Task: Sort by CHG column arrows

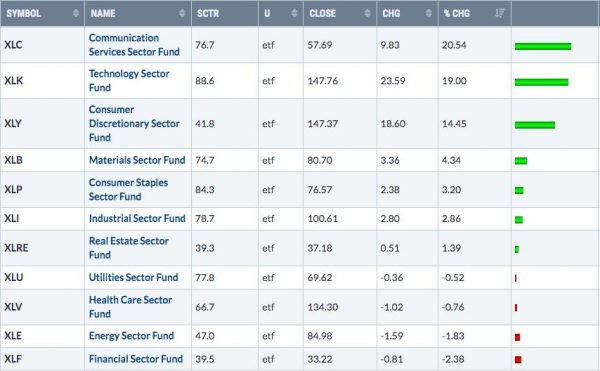Action: point(429,13)
